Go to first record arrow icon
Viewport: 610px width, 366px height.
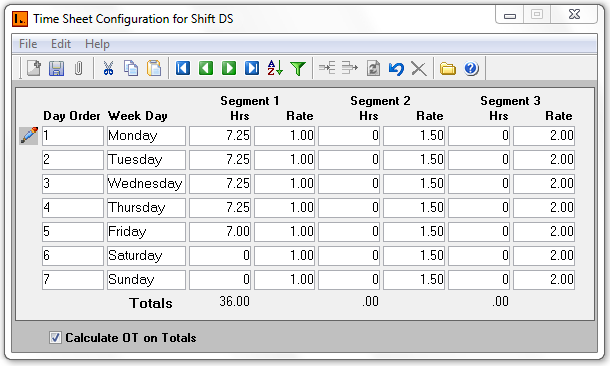pos(183,68)
